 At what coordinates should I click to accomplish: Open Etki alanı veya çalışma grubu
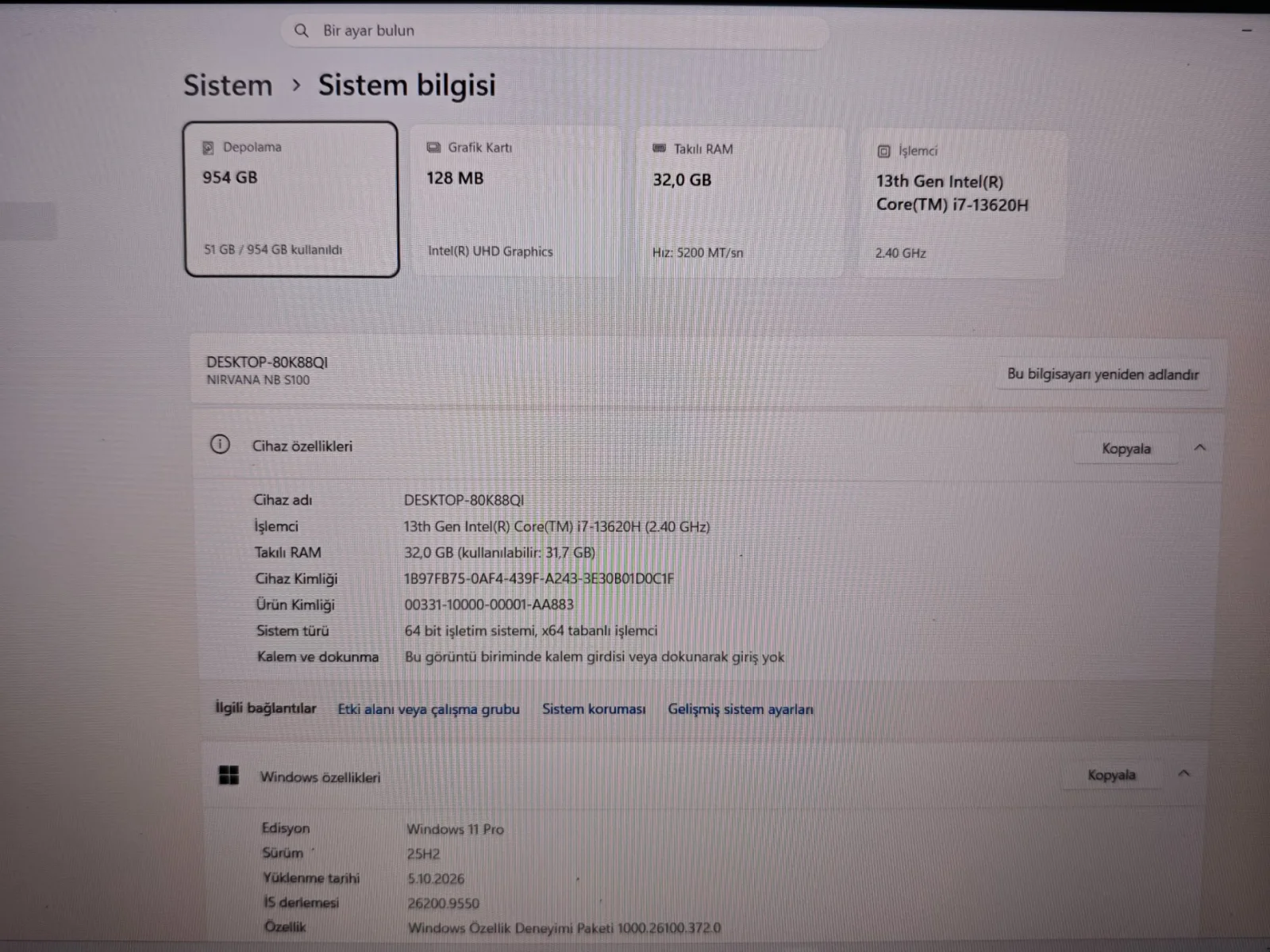(x=429, y=708)
